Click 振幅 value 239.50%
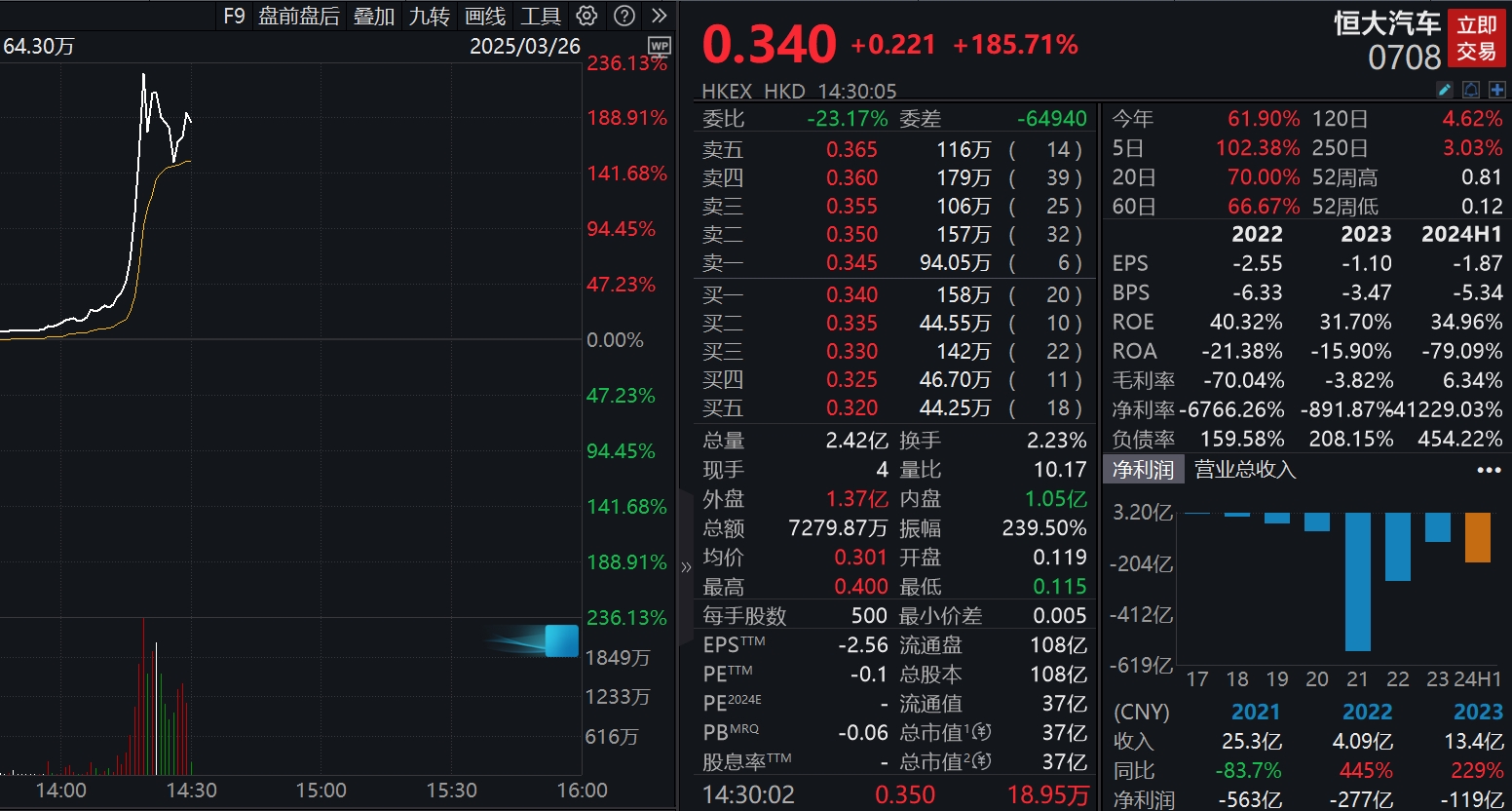1512x811 pixels. point(1044,527)
